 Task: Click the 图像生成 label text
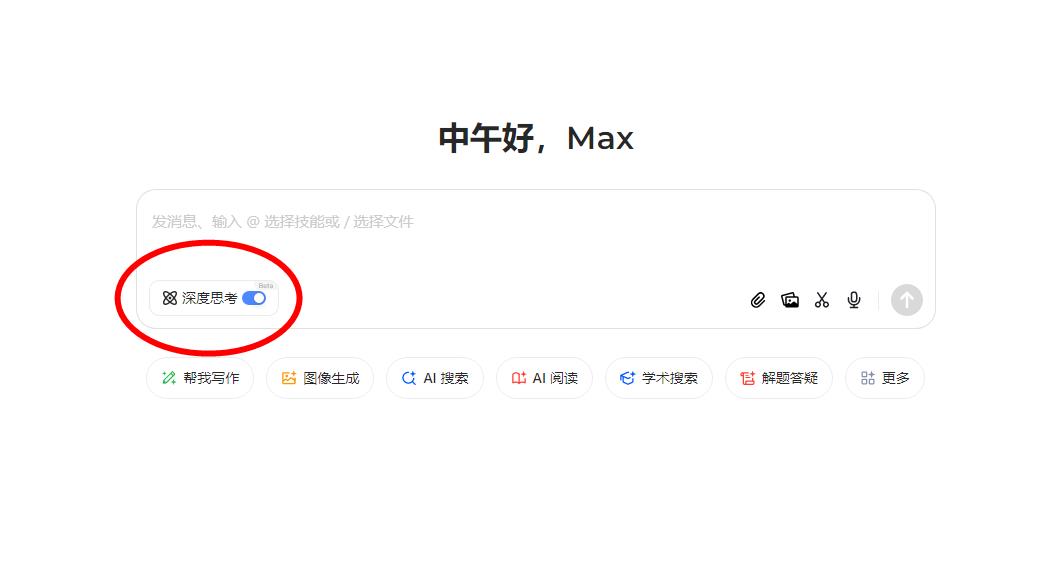[x=331, y=378]
